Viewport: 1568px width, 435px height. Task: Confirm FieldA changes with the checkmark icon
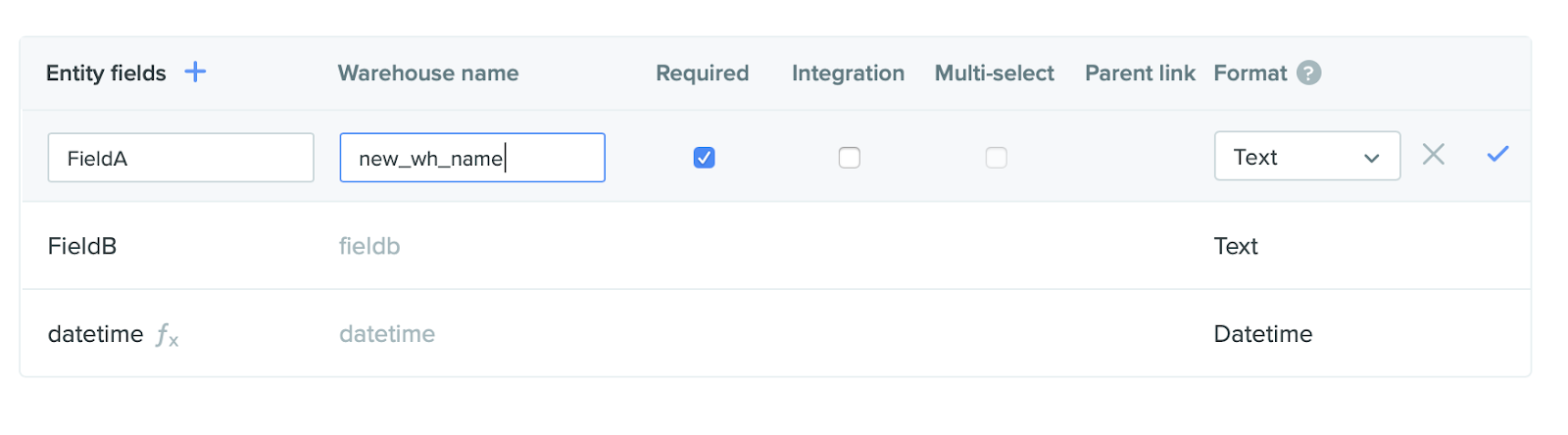click(1497, 154)
